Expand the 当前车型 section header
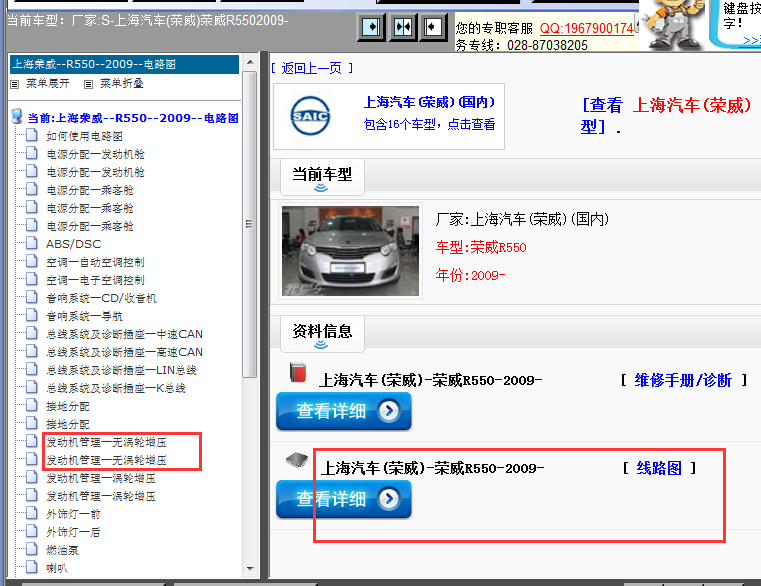This screenshot has width=761, height=586. (322, 177)
